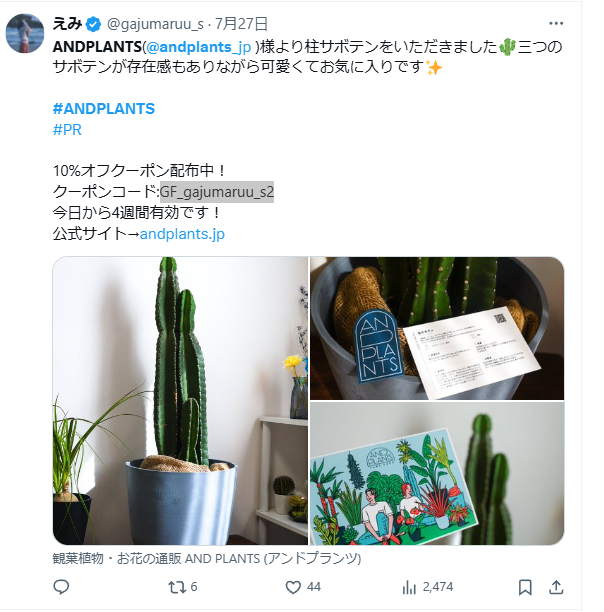This screenshot has height=612, width=604.
Task: Visit the andplants.jp official site link
Action: click(x=182, y=234)
